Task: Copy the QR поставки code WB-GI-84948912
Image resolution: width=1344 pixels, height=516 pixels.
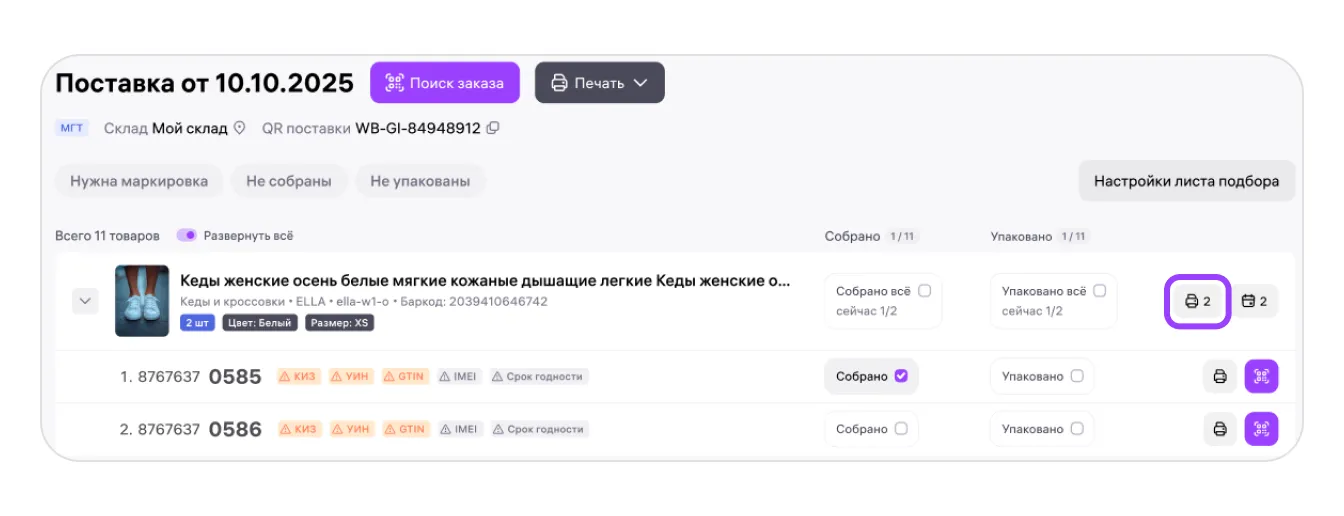Action: [x=493, y=128]
